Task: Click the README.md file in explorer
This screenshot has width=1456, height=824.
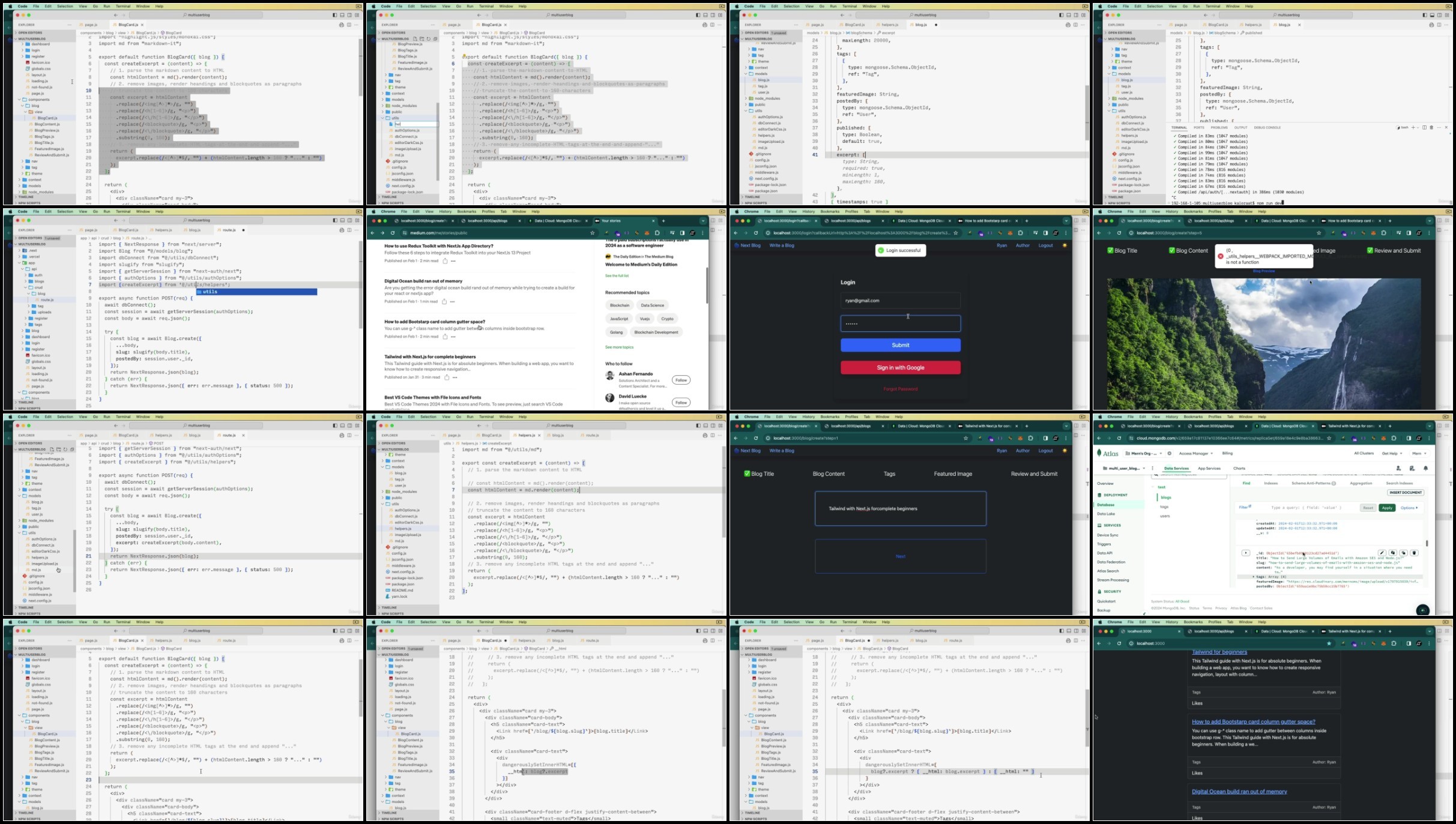Action: tap(402, 590)
